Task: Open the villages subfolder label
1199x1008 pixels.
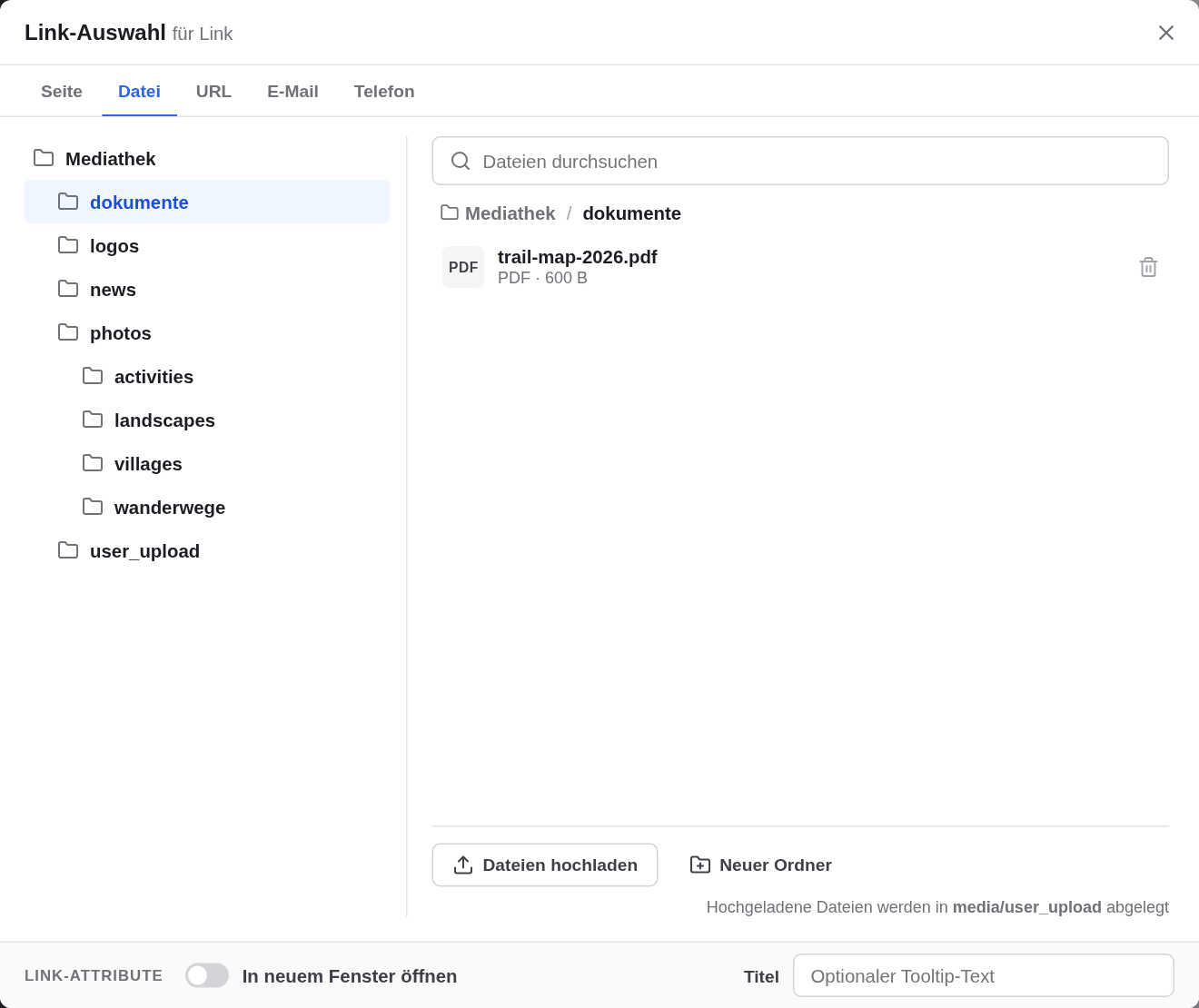Action: 148,464
